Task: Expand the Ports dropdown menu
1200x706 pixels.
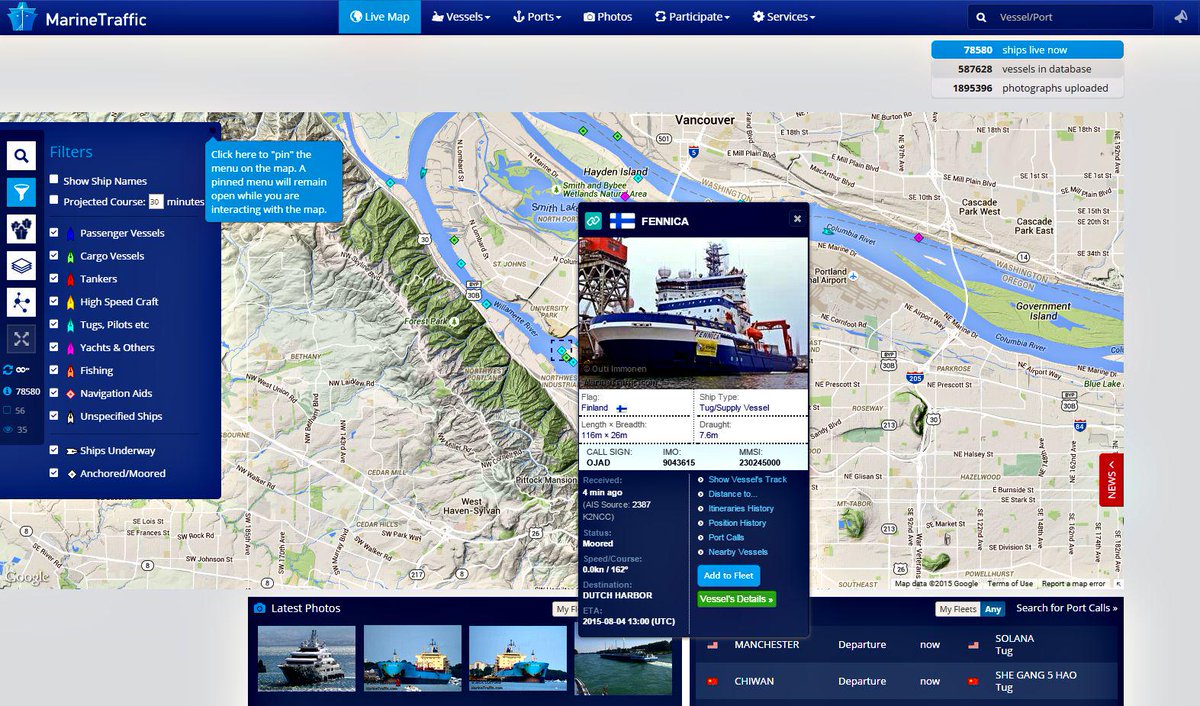Action: [537, 17]
